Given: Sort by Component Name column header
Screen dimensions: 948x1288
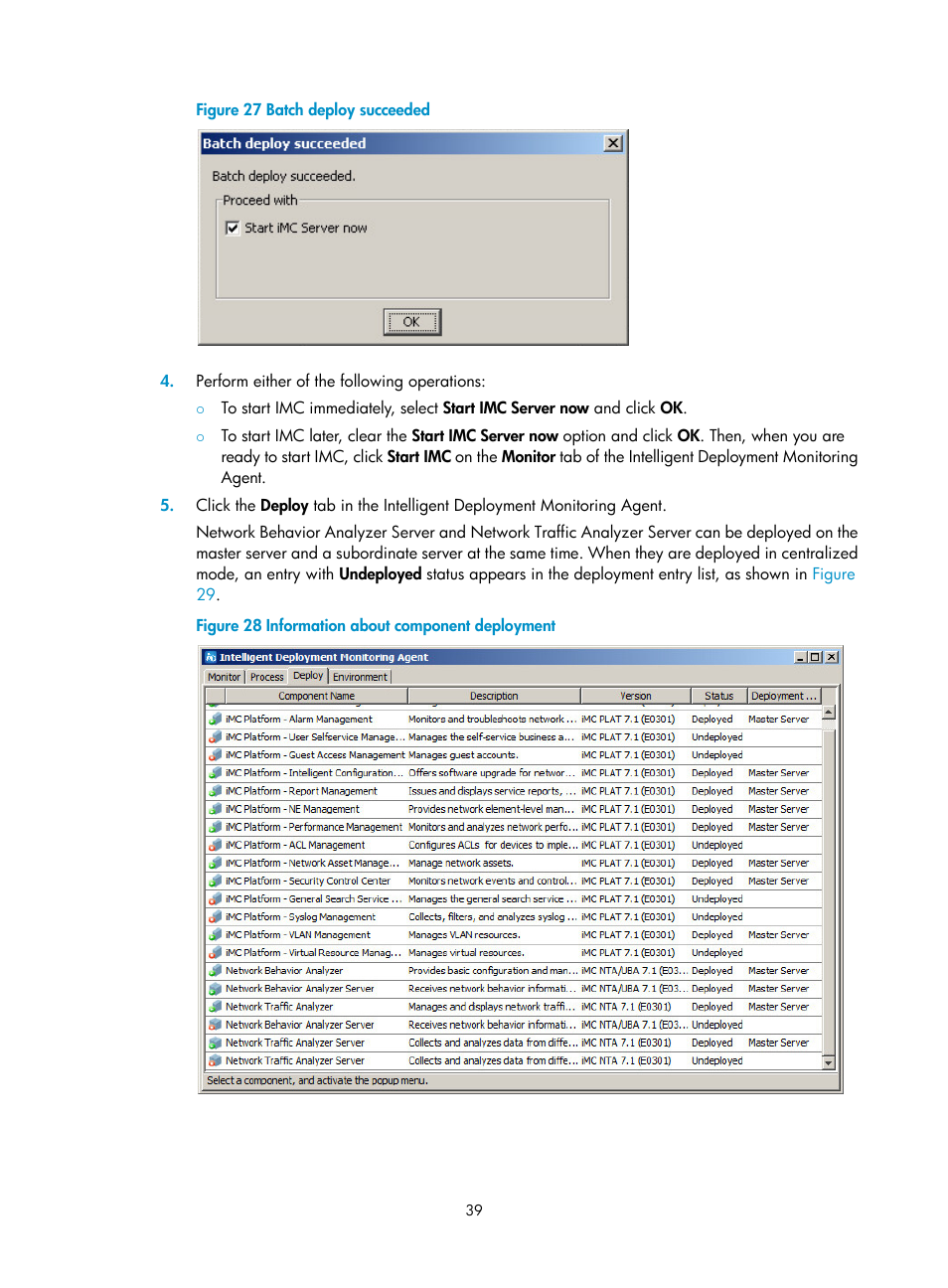Looking at the screenshot, I should [x=316, y=696].
